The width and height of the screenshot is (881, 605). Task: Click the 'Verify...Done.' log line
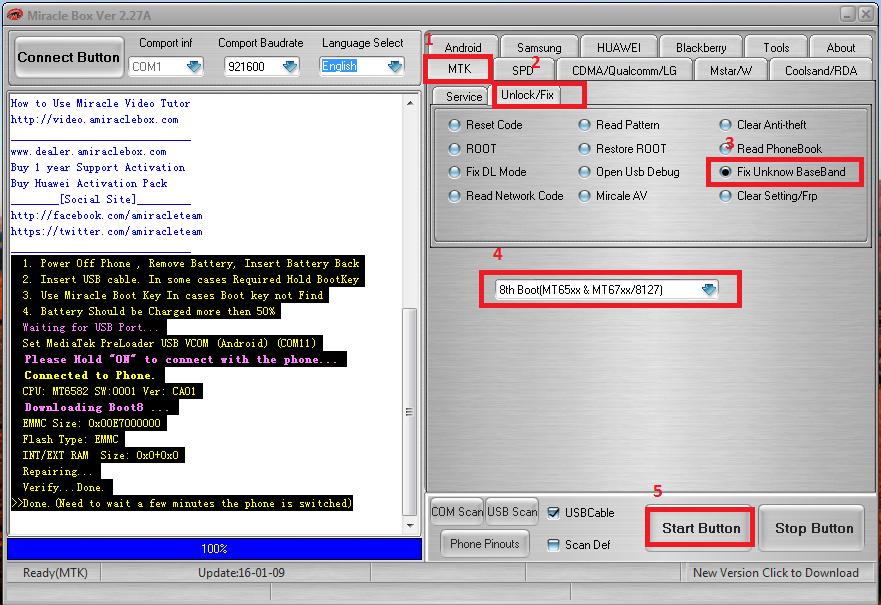[x=63, y=488]
